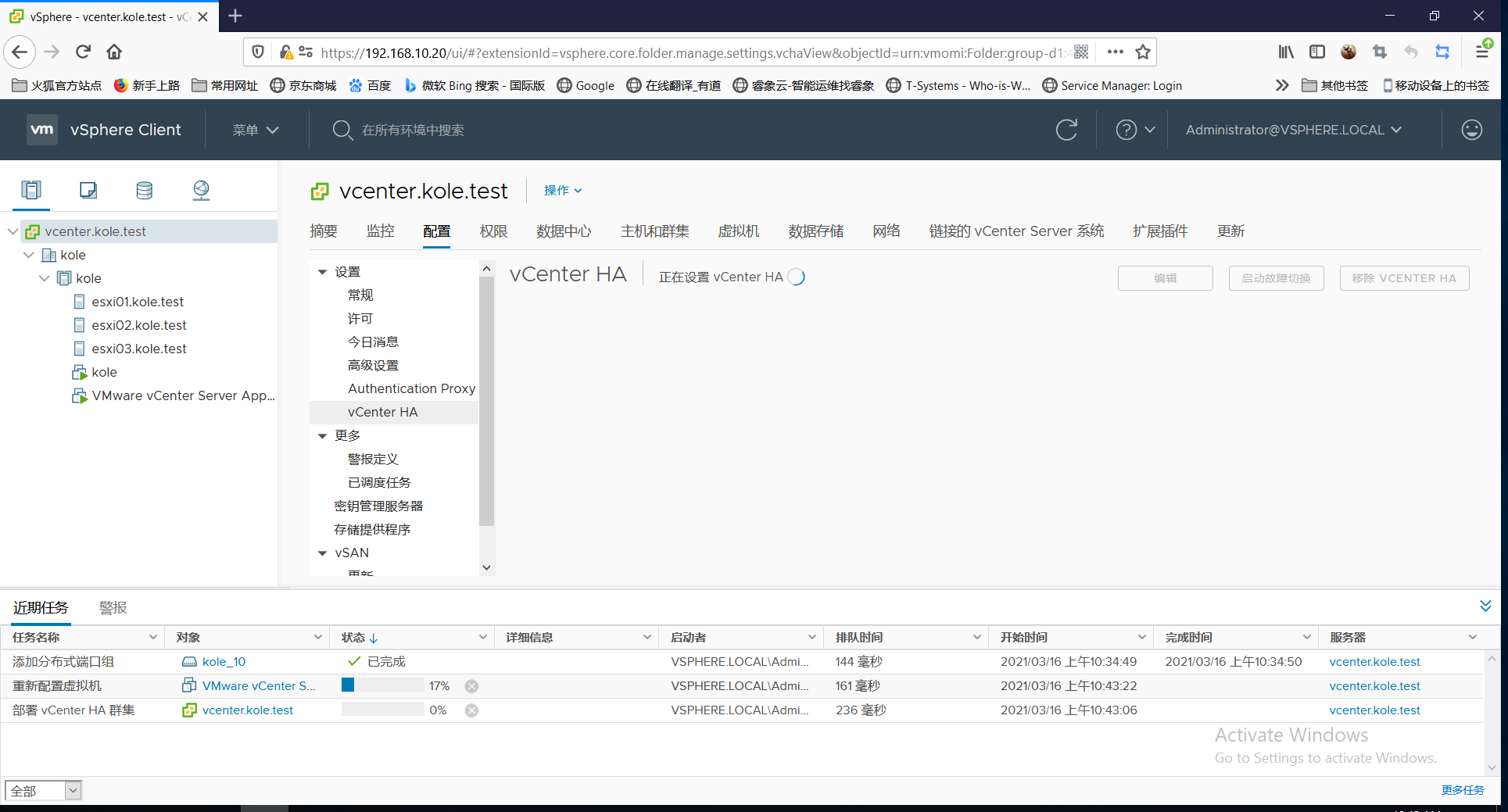Click the 启动故障切换 button
The width and height of the screenshot is (1508, 812).
1276,277
